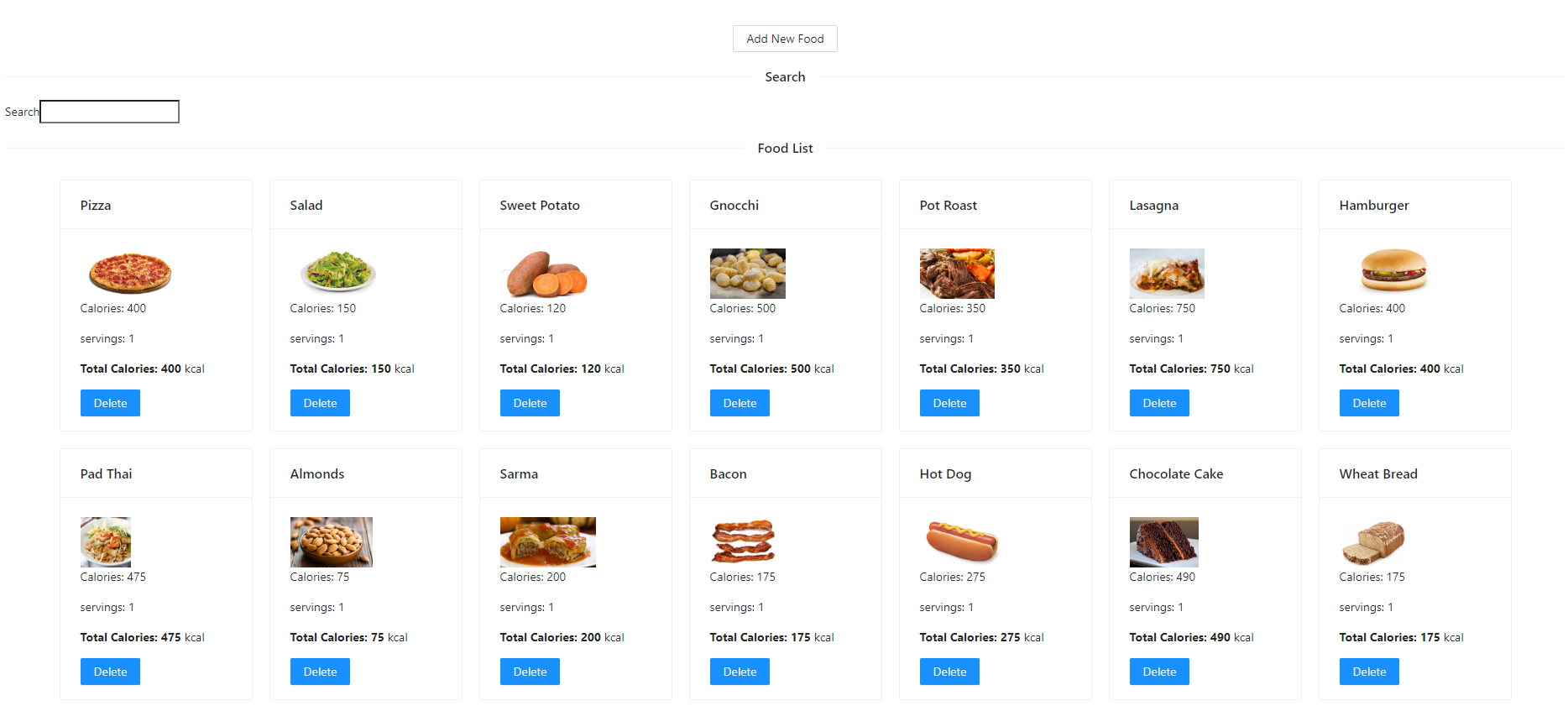Delete the Pizza food item
1568x711 pixels.
pyautogui.click(x=110, y=402)
